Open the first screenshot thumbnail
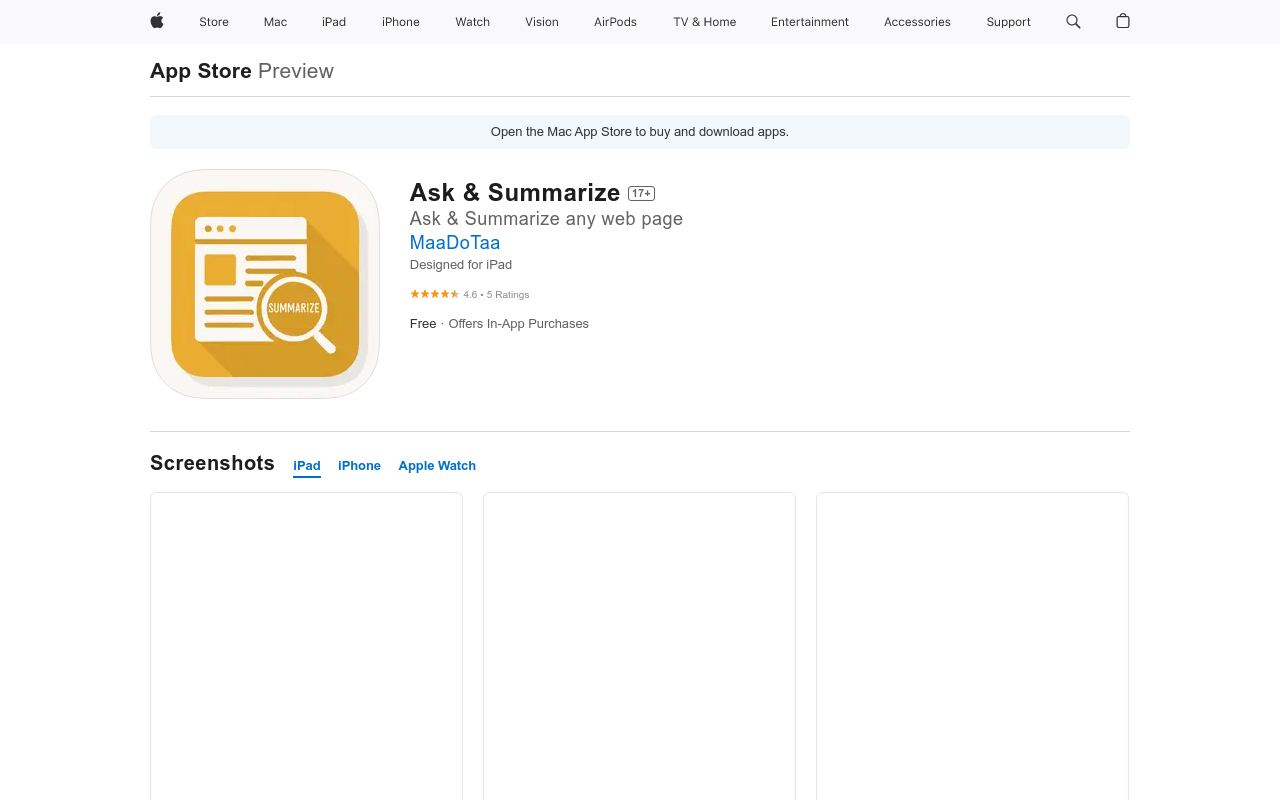 [x=306, y=646]
